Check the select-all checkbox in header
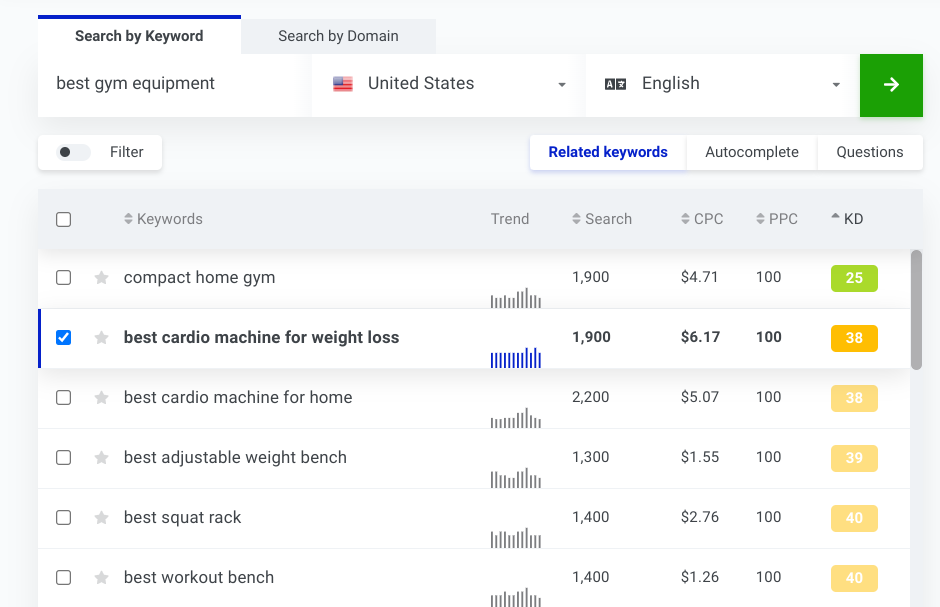Screen dimensions: 940x607 pos(64,219)
